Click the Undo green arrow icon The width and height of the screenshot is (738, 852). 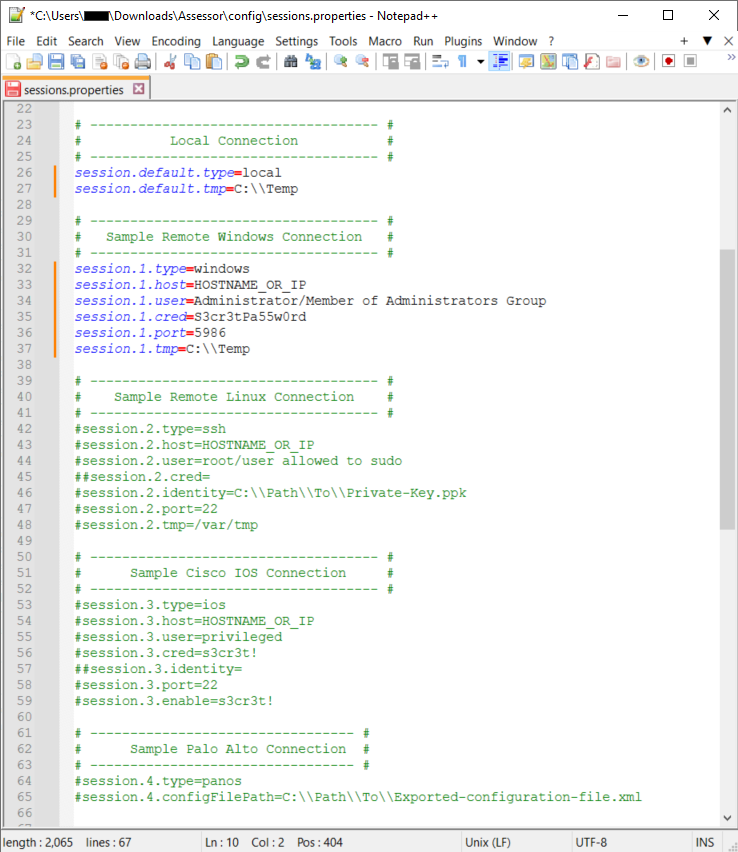pyautogui.click(x=241, y=62)
